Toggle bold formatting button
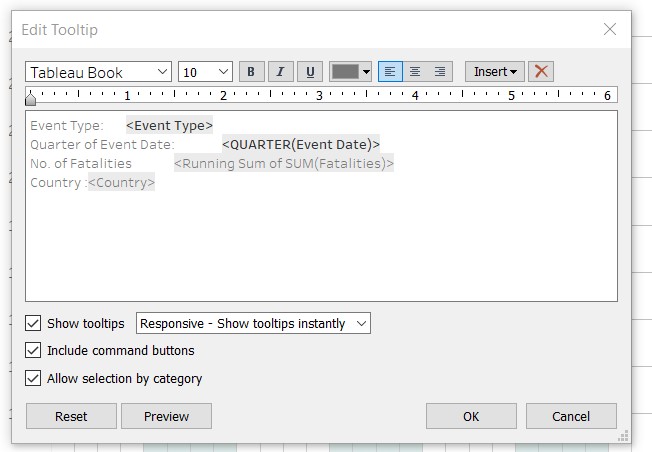Viewport: 652px width, 452px height. (251, 72)
